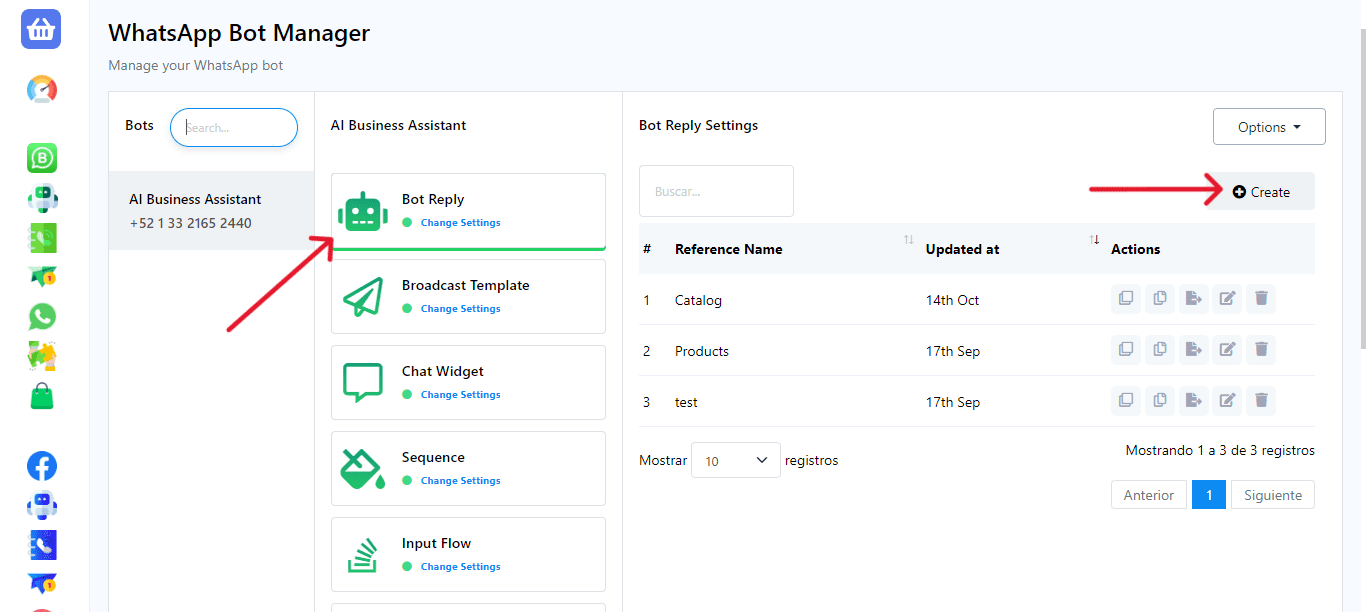Select the Broadcast Template section
1366x612 pixels.
pos(468,296)
